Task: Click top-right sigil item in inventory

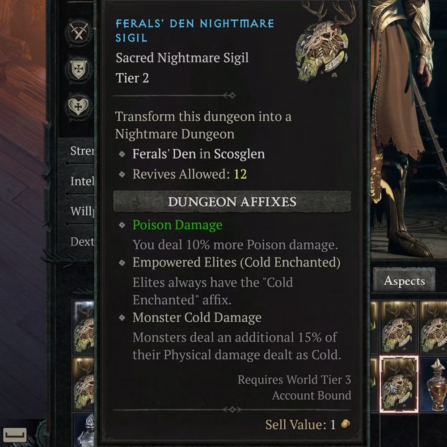Action: coord(434,327)
